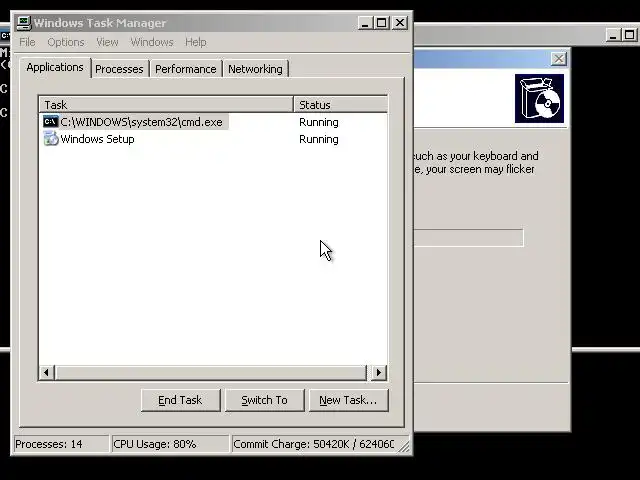The width and height of the screenshot is (640, 480).
Task: Switch to the Networking tab
Action: click(x=256, y=69)
